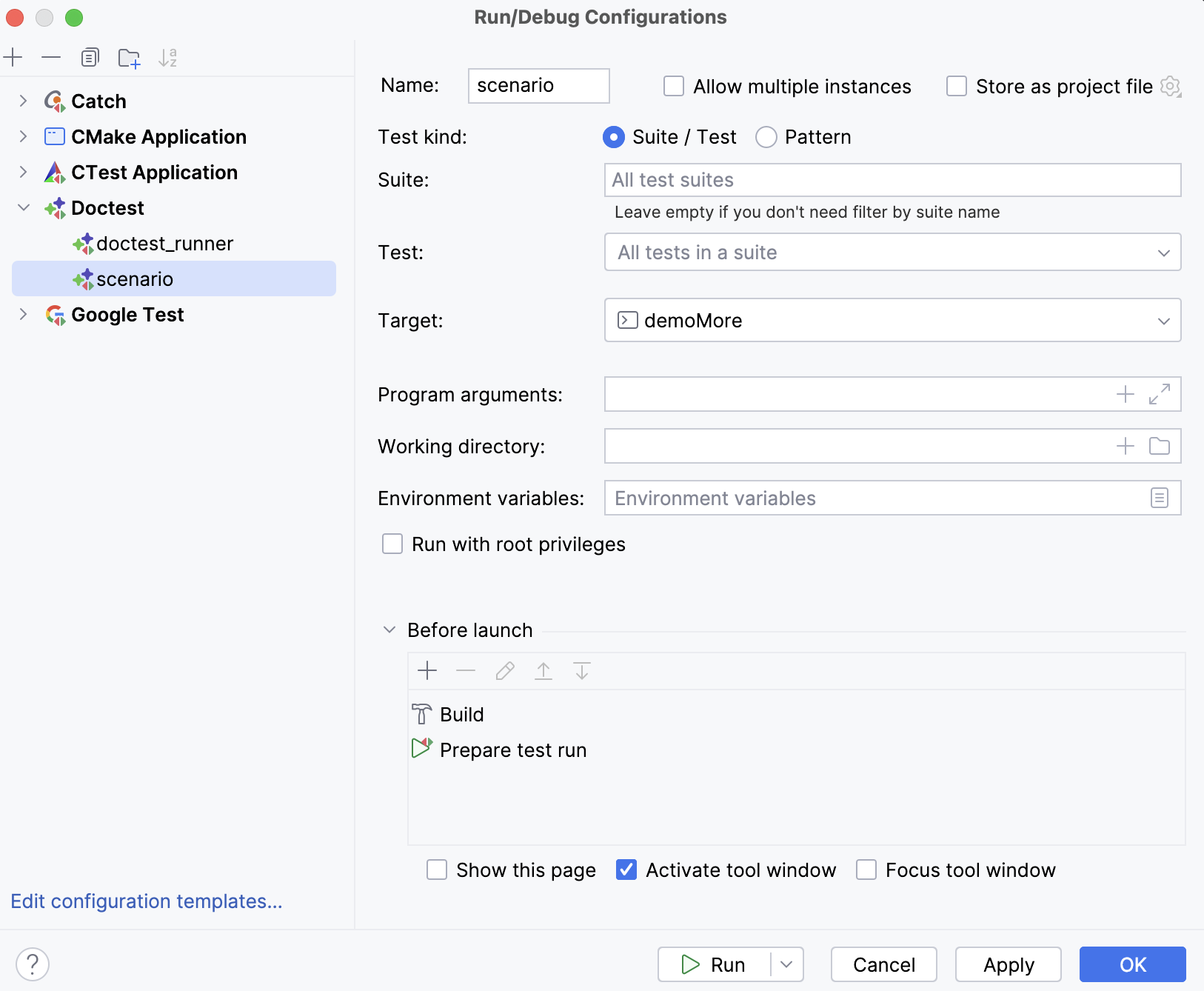Select the Google Test group

127,314
